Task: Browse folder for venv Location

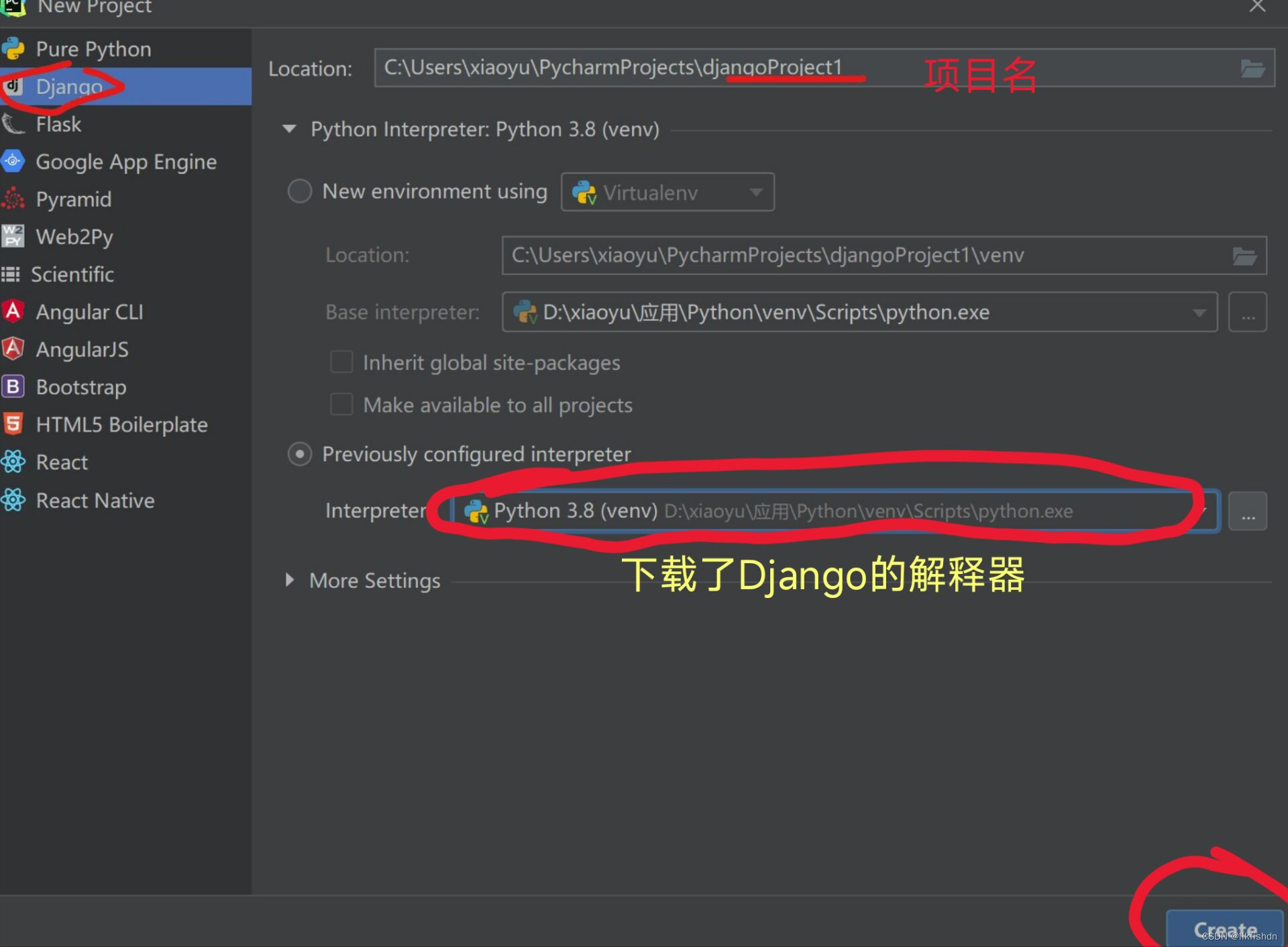Action: (x=1244, y=256)
